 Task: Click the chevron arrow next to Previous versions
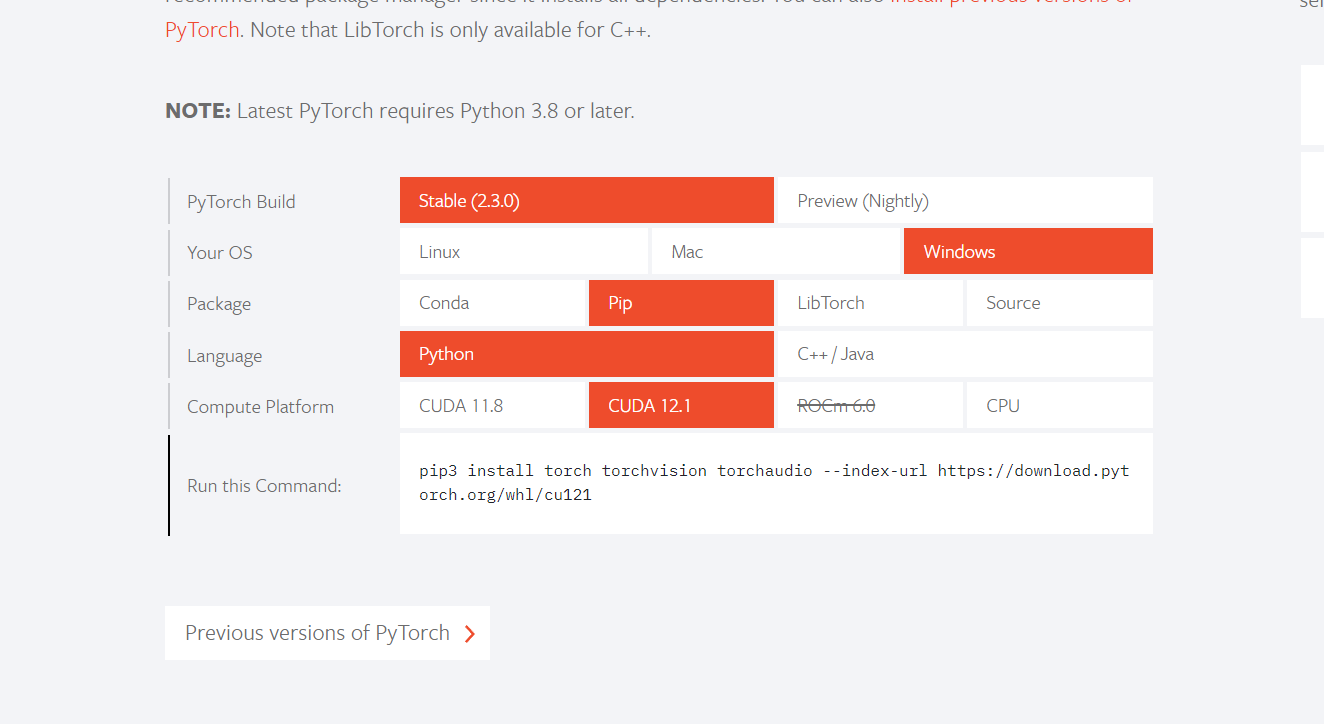pyautogui.click(x=469, y=634)
